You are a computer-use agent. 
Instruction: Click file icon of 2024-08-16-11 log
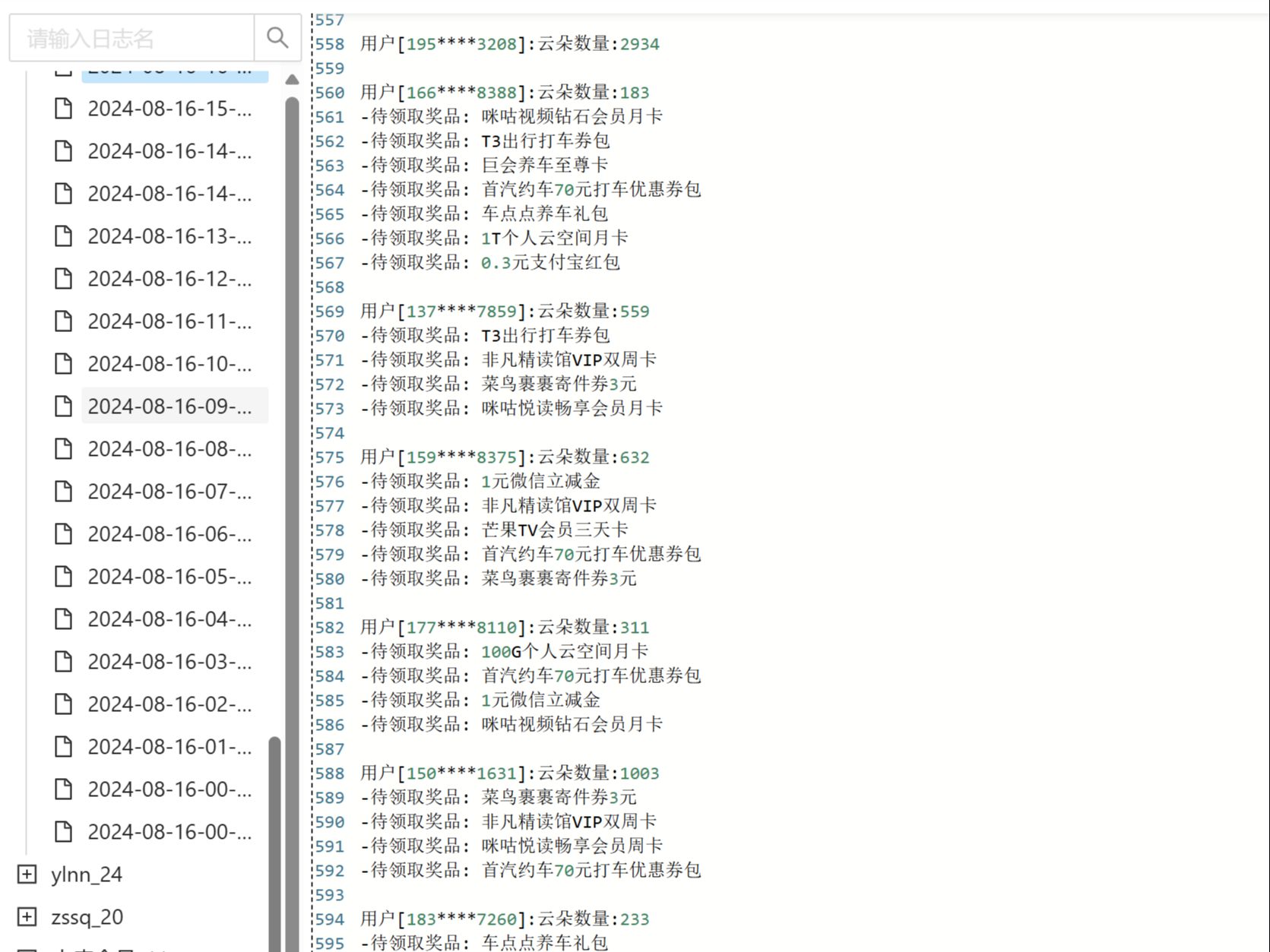(64, 321)
